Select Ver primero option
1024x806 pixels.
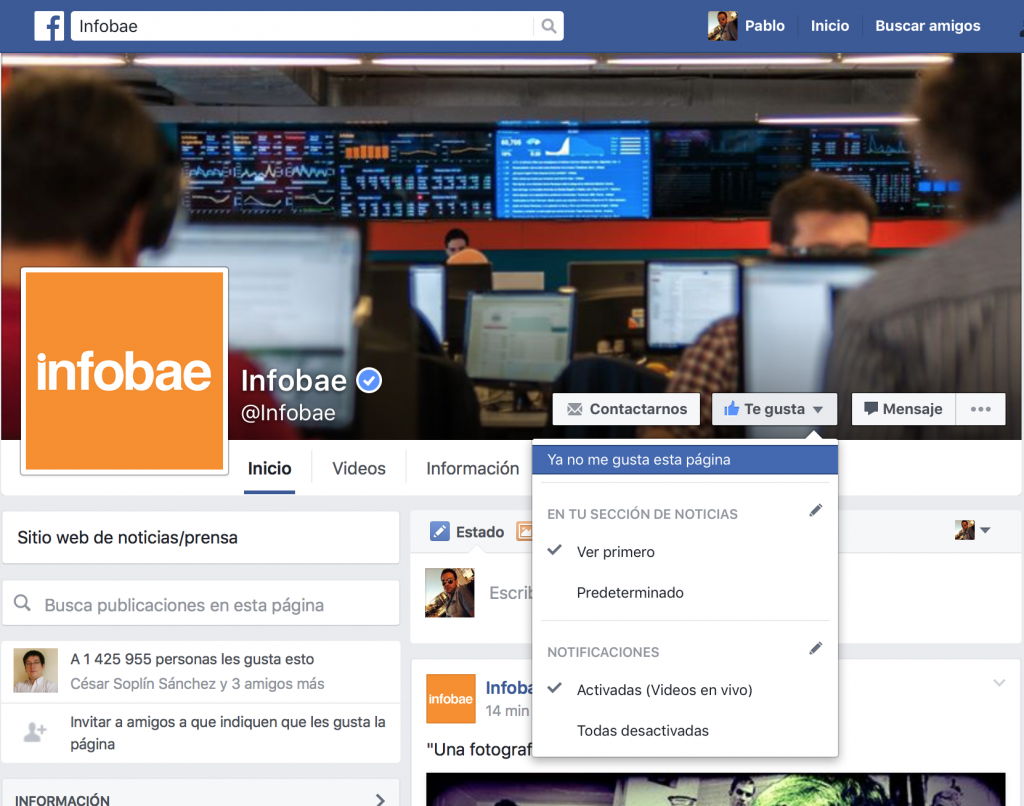coord(615,552)
